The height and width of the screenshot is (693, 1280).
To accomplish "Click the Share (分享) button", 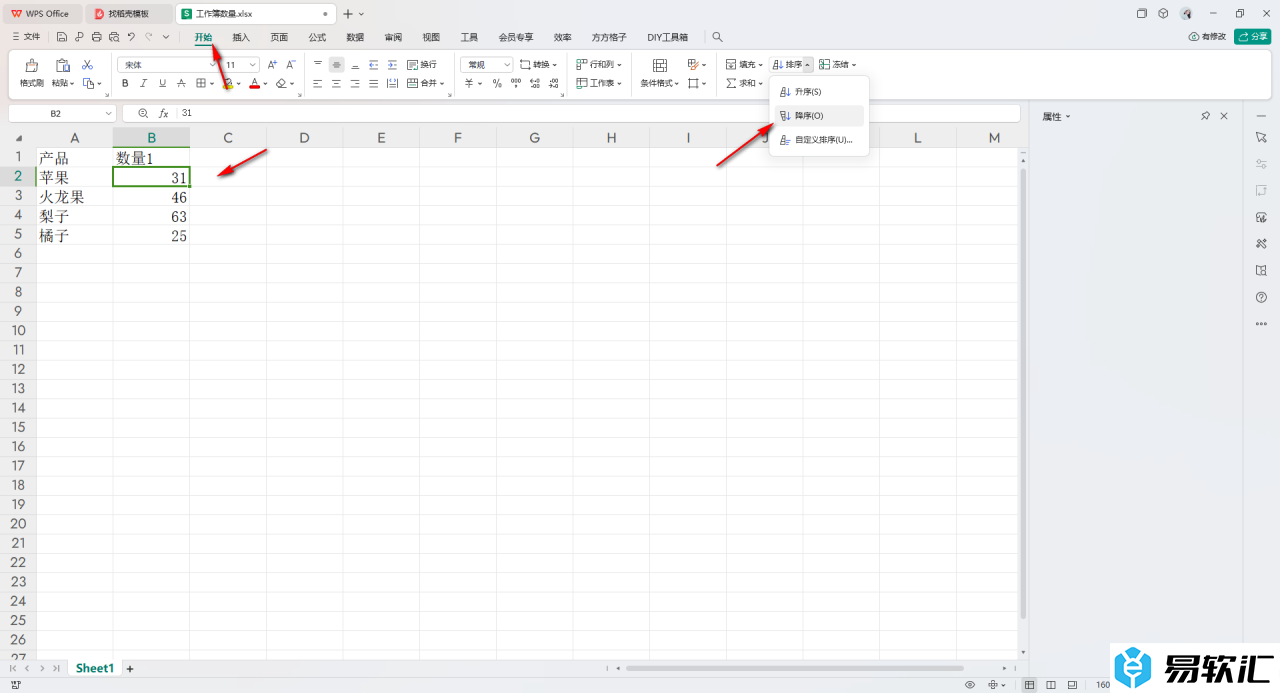I will coord(1253,37).
